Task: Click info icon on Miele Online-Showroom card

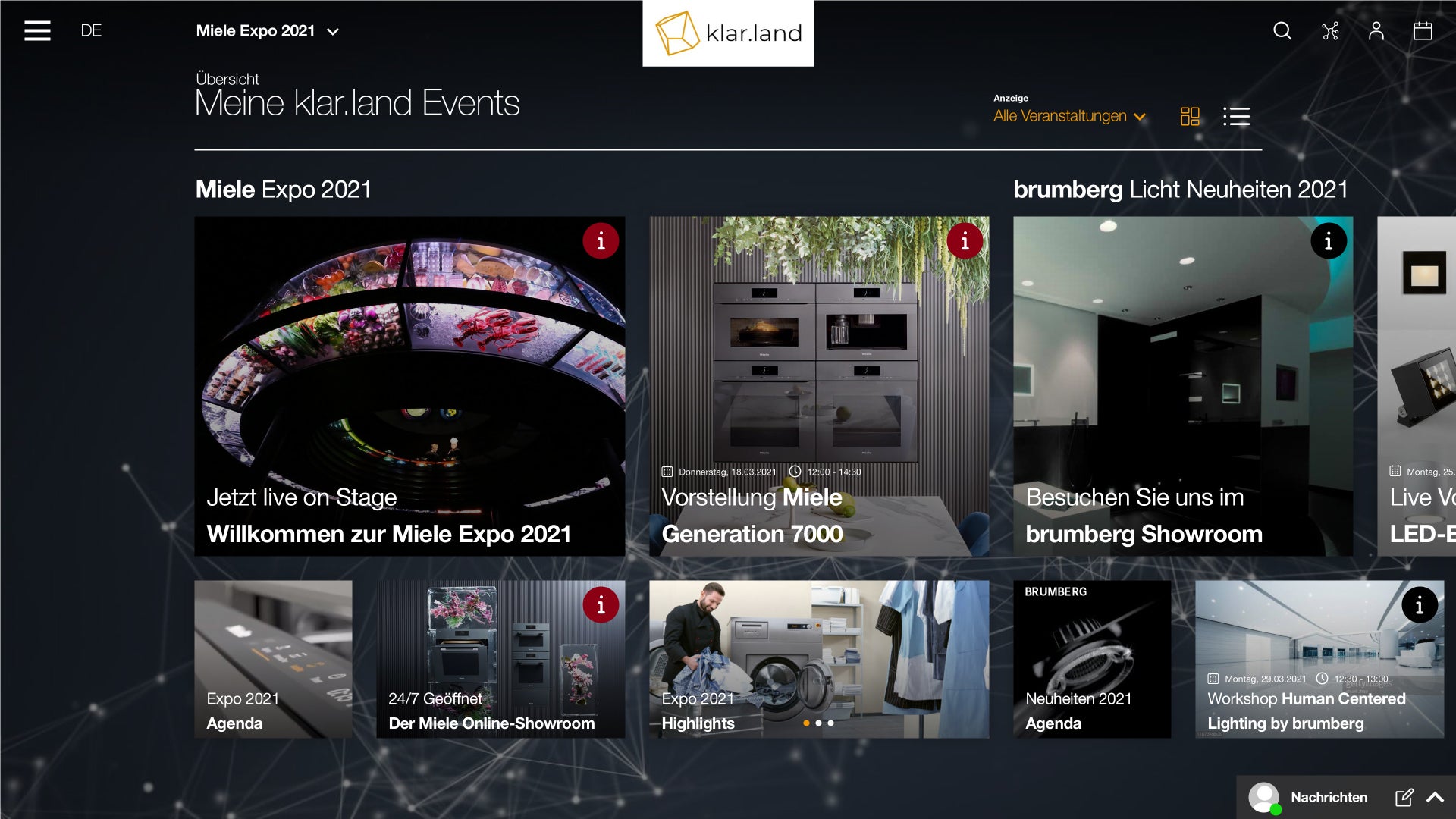Action: pyautogui.click(x=601, y=605)
